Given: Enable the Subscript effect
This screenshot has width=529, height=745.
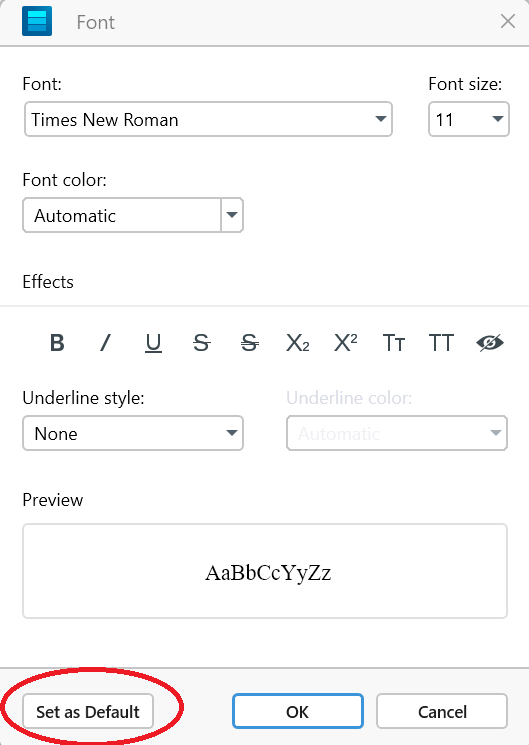Looking at the screenshot, I should 298,343.
